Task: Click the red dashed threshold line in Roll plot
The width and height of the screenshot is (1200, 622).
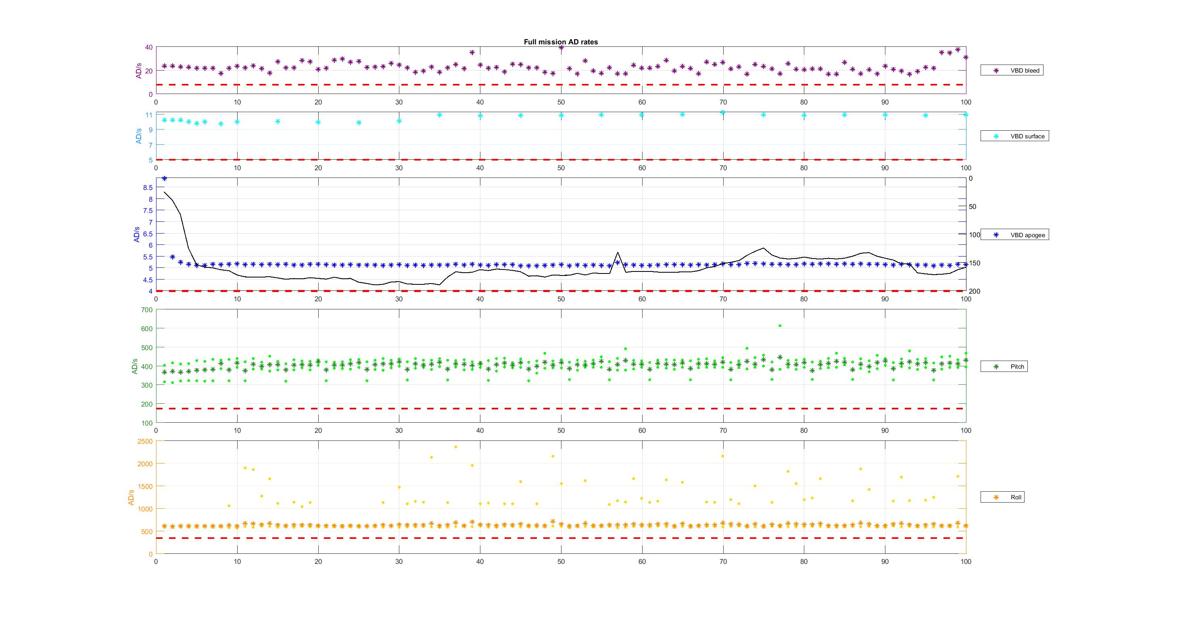Action: [561, 538]
